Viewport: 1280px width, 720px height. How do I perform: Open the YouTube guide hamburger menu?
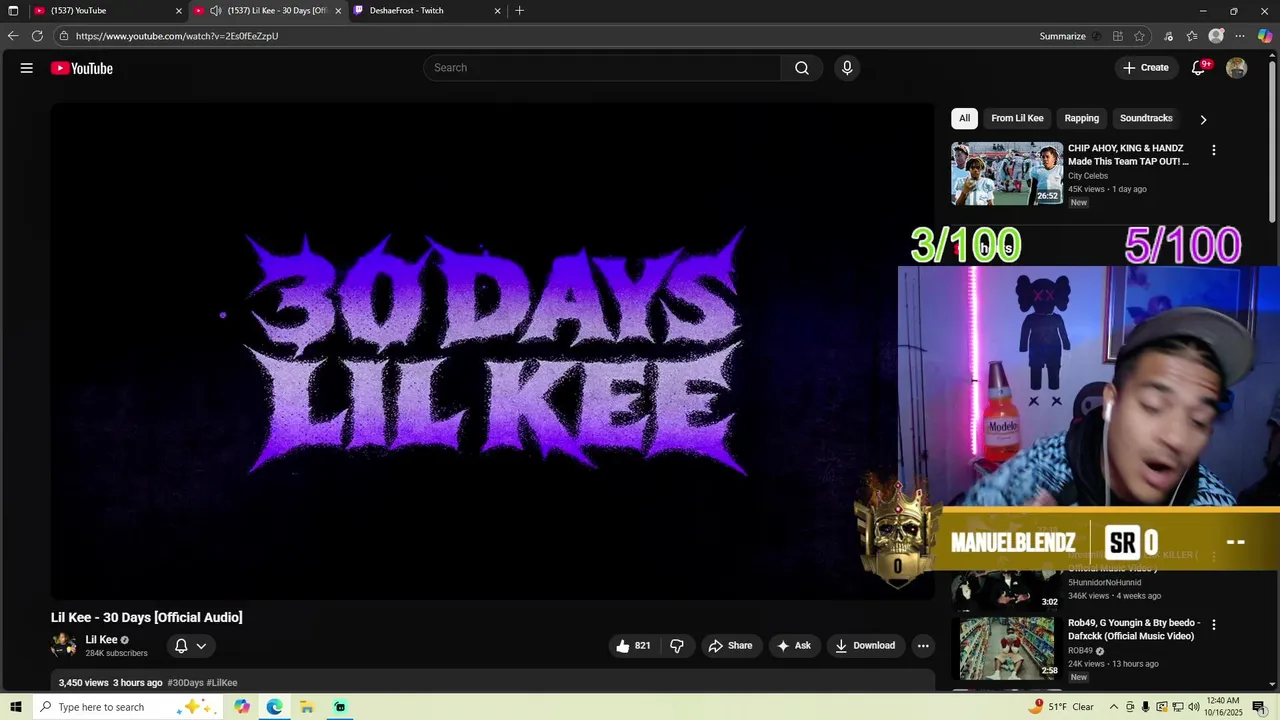click(x=27, y=68)
